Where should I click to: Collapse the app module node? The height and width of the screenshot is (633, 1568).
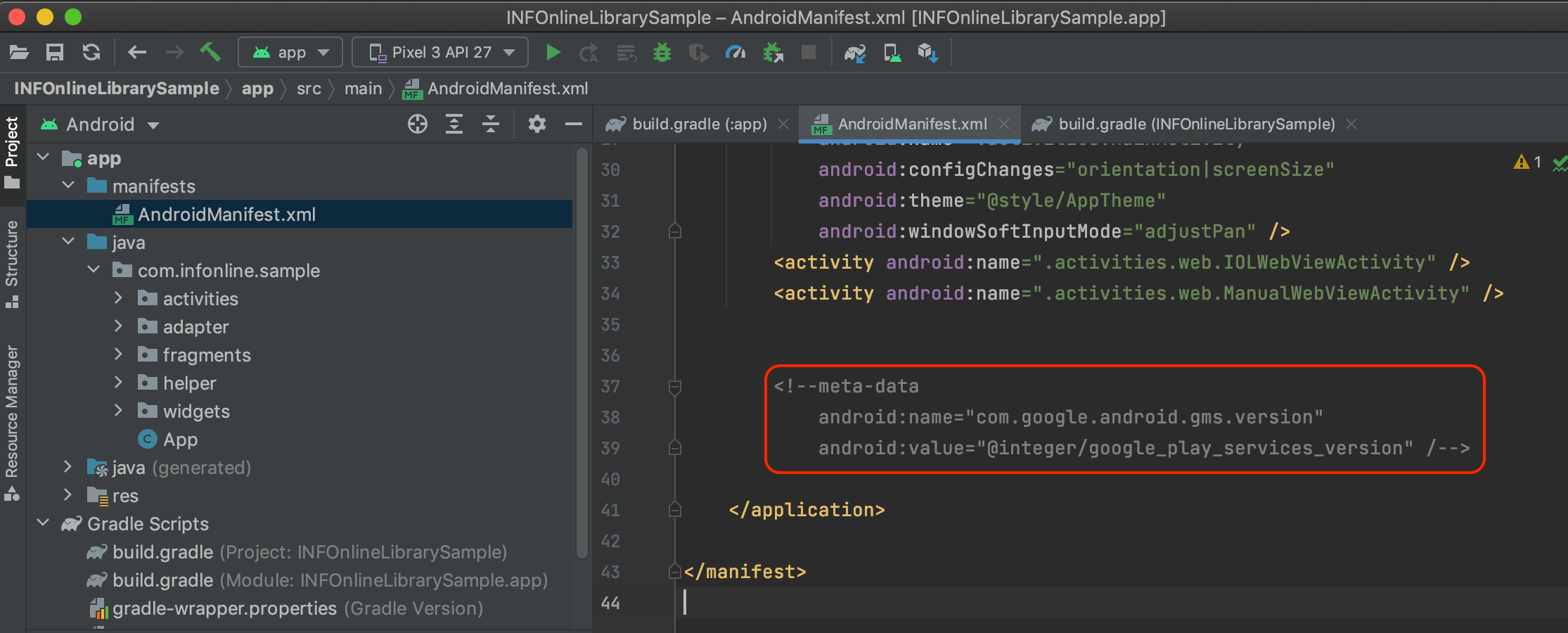[x=44, y=157]
